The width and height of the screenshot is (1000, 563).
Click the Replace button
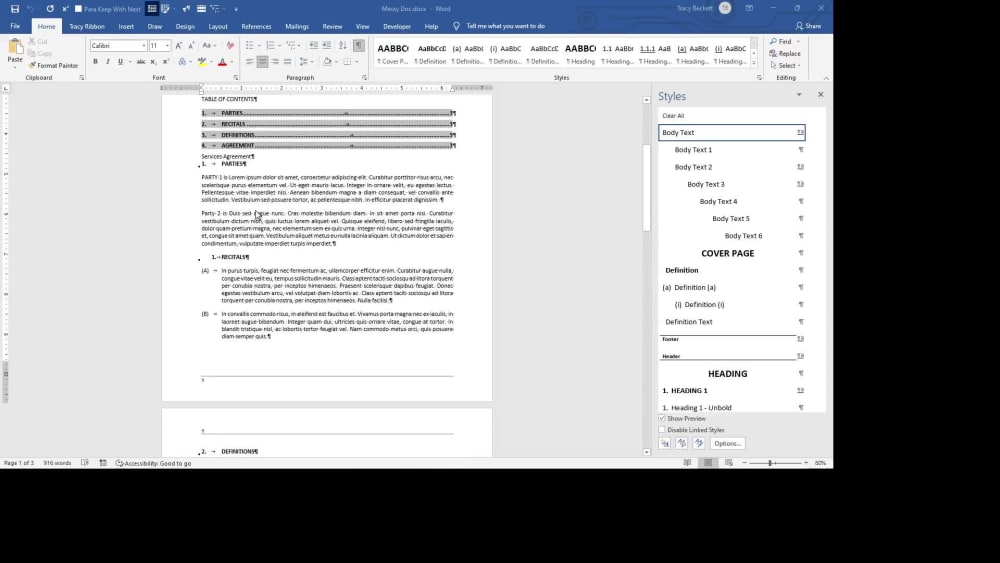pyautogui.click(x=785, y=54)
